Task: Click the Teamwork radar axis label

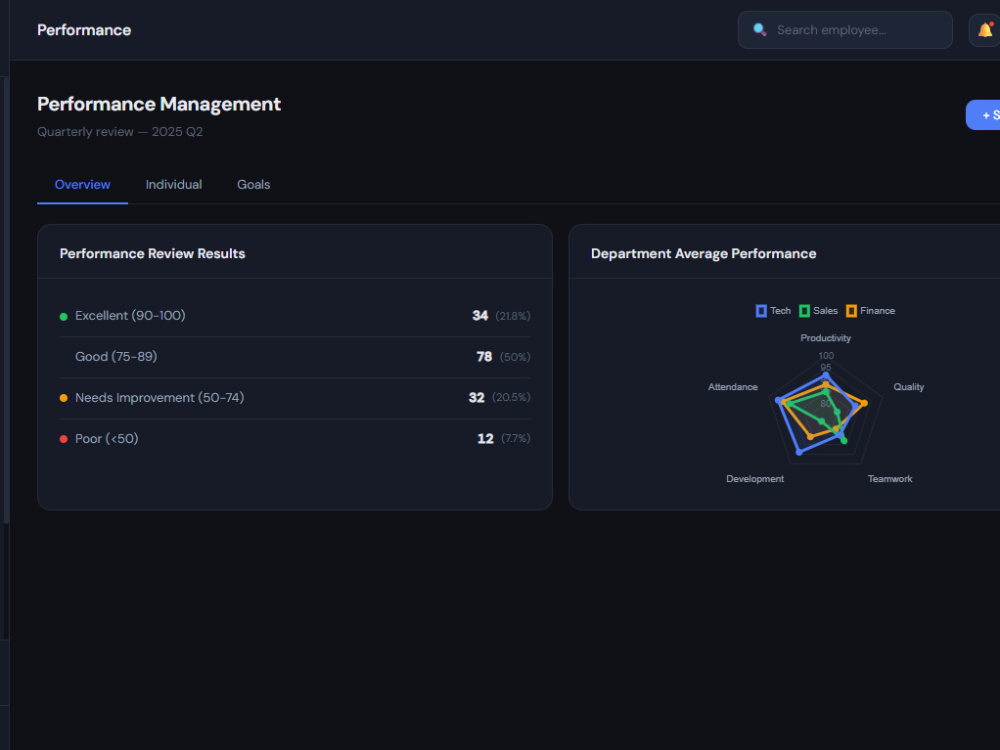Action: click(x=890, y=478)
